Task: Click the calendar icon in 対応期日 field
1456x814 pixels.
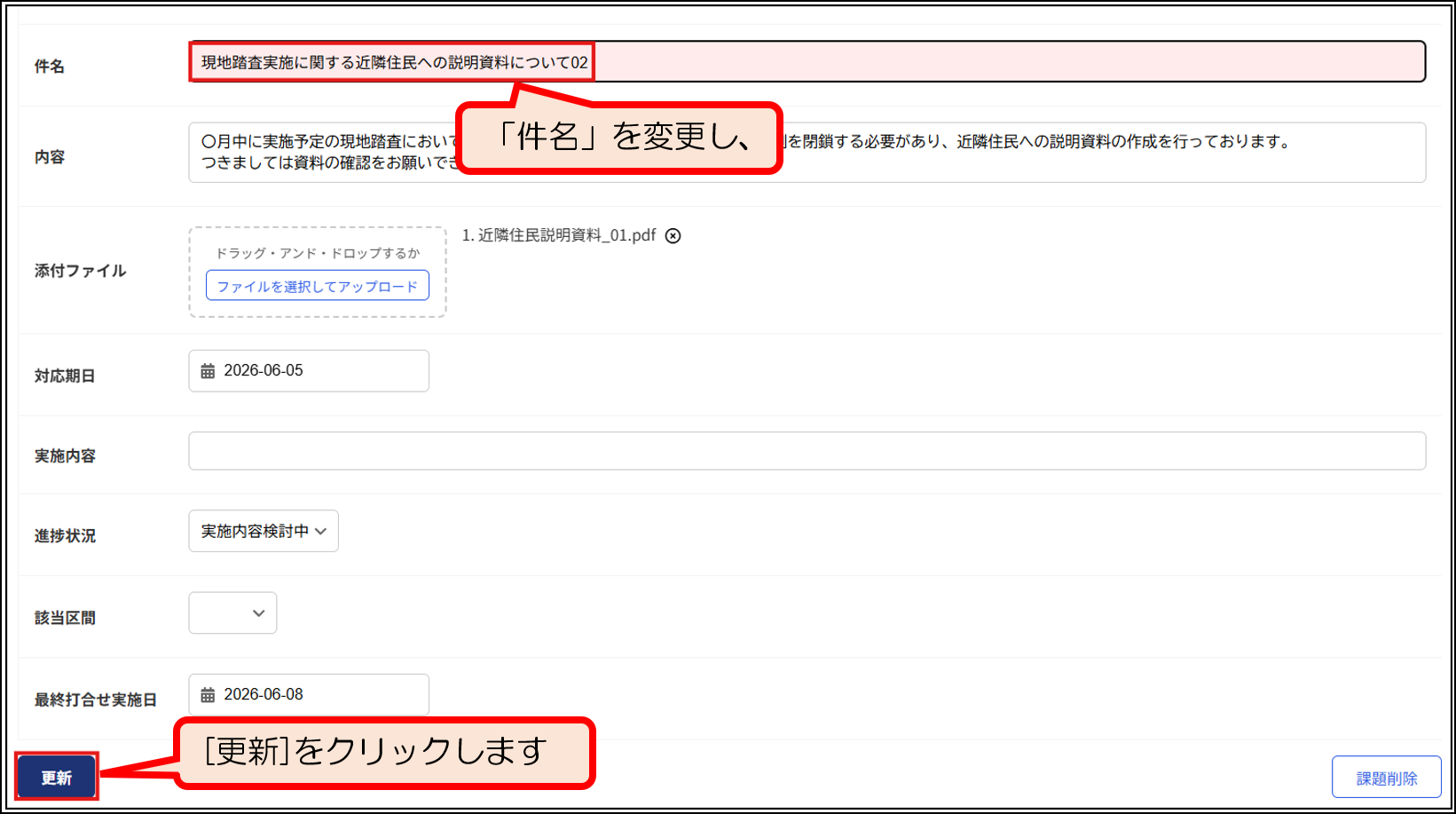Action: 208,371
